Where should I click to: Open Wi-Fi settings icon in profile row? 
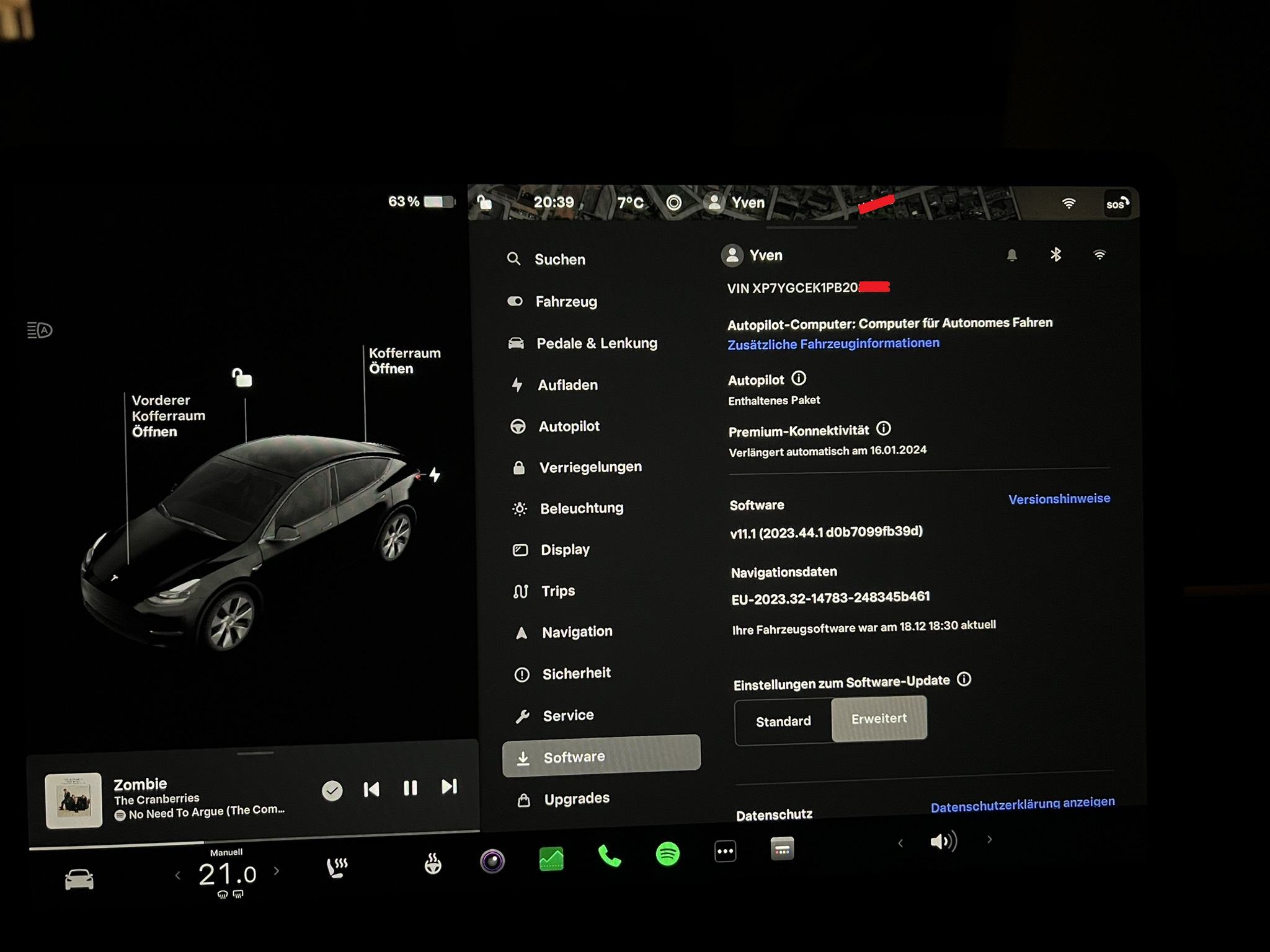(1099, 255)
